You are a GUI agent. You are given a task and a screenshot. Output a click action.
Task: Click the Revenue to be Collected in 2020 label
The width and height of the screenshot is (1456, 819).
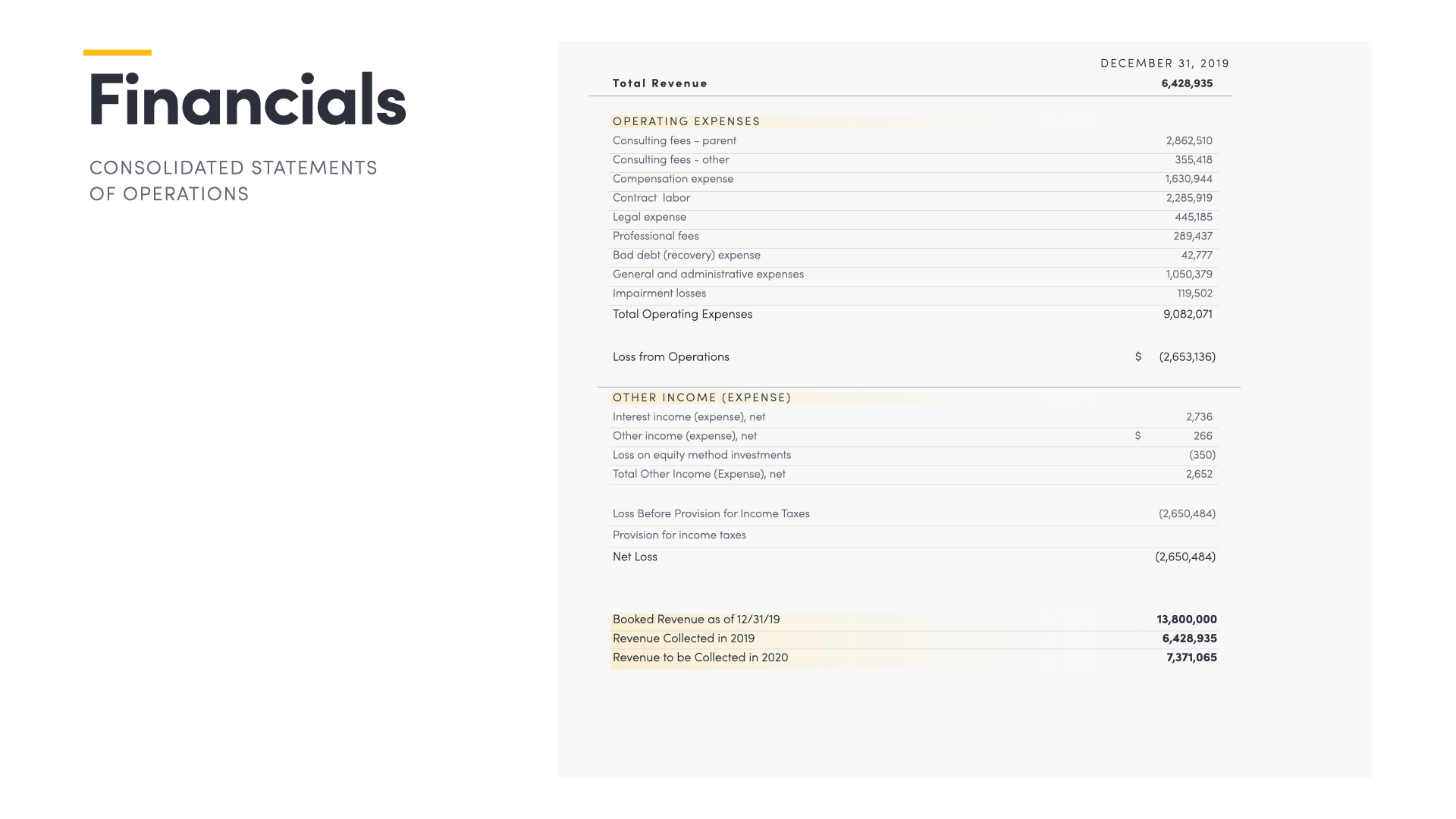700,657
